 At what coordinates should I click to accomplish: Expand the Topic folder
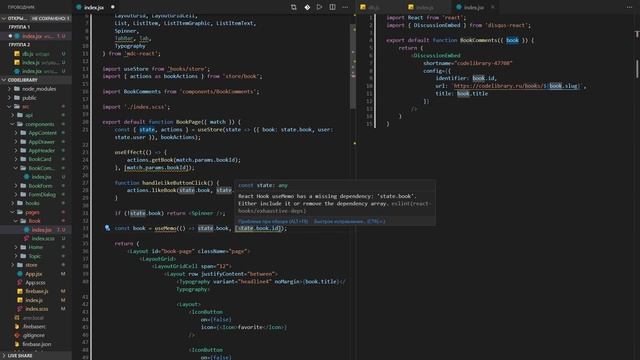pyautogui.click(x=36, y=256)
